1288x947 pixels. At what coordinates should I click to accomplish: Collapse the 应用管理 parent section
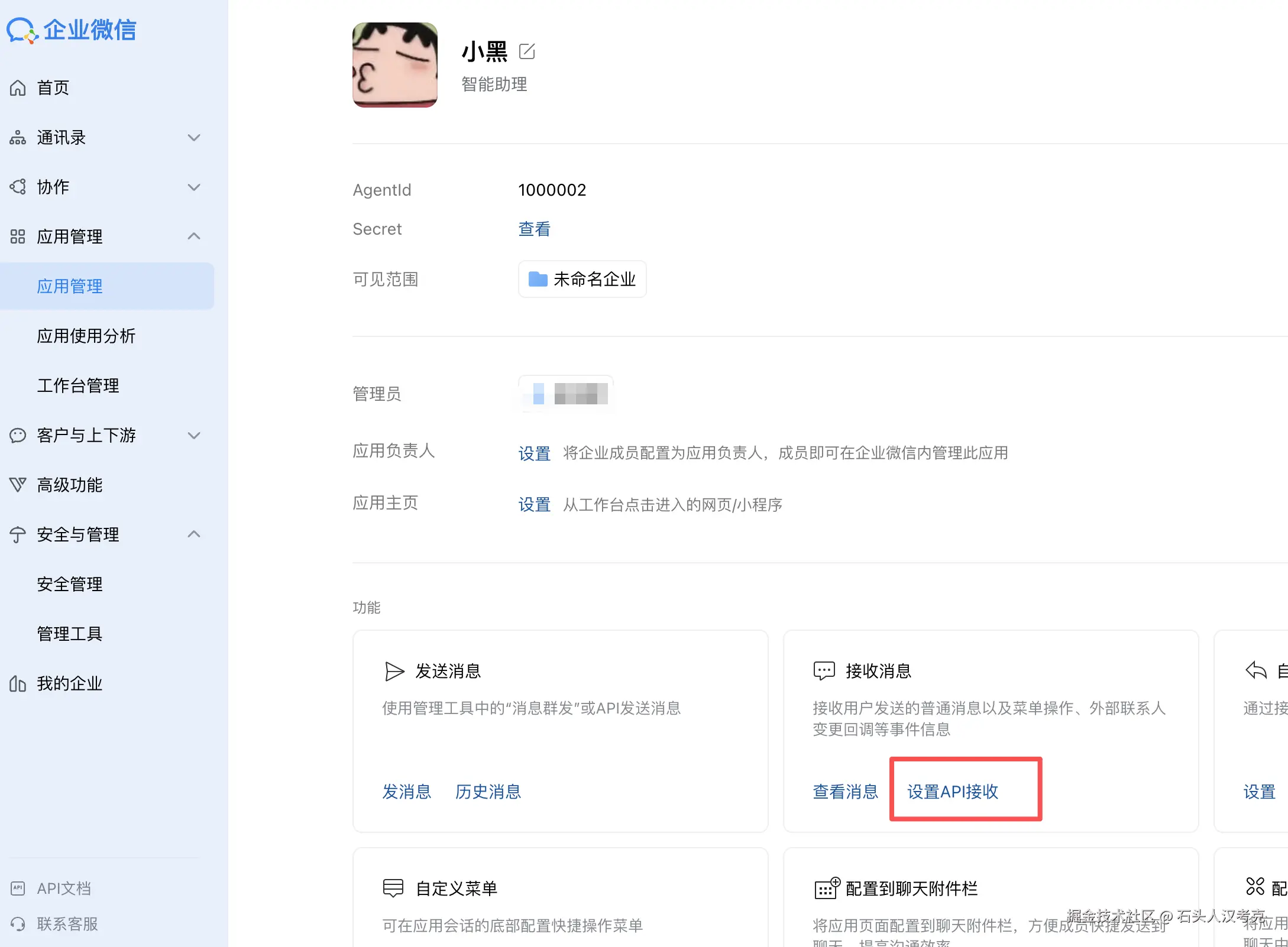coord(194,236)
